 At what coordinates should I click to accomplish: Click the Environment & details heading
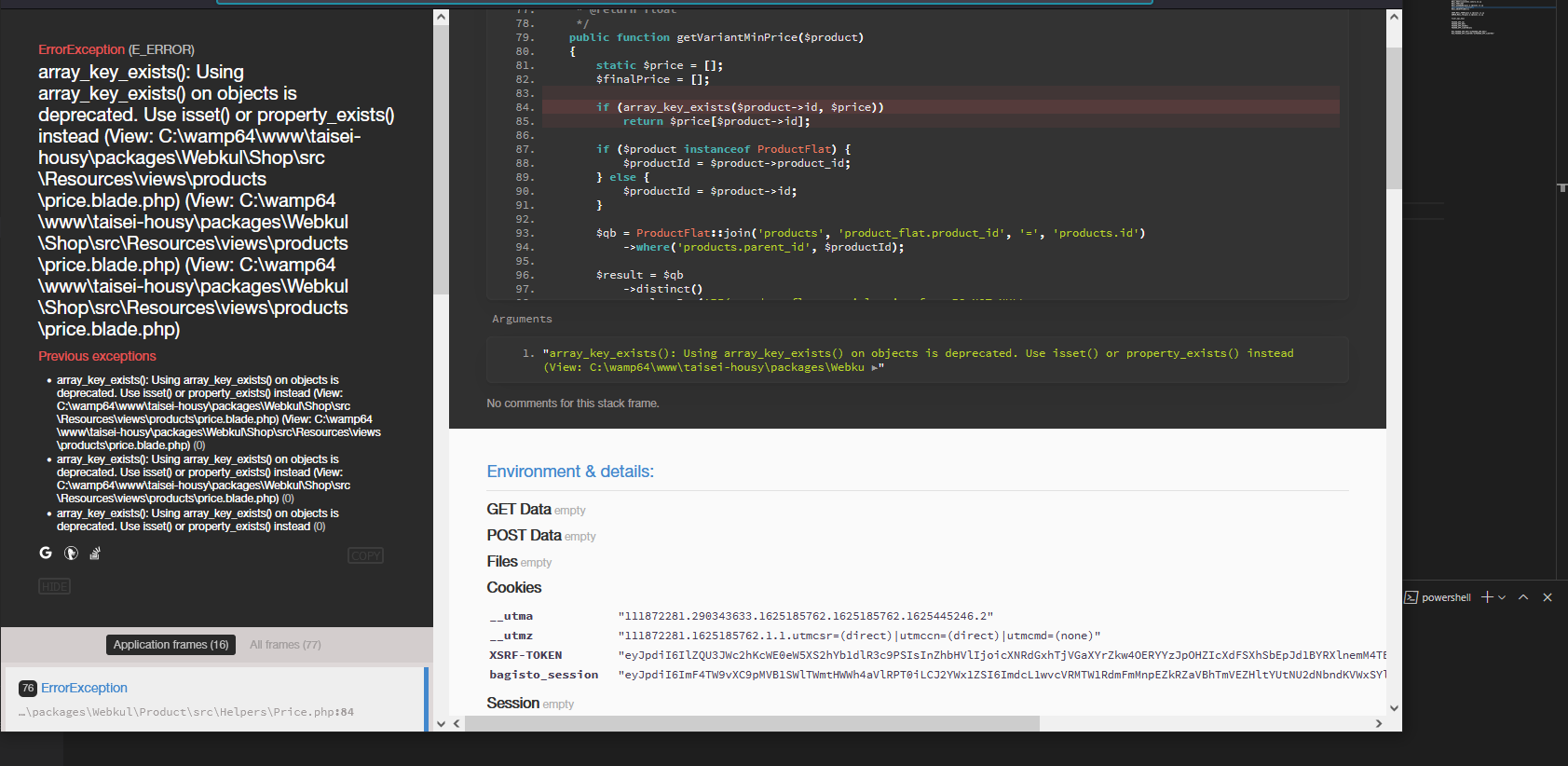(570, 472)
